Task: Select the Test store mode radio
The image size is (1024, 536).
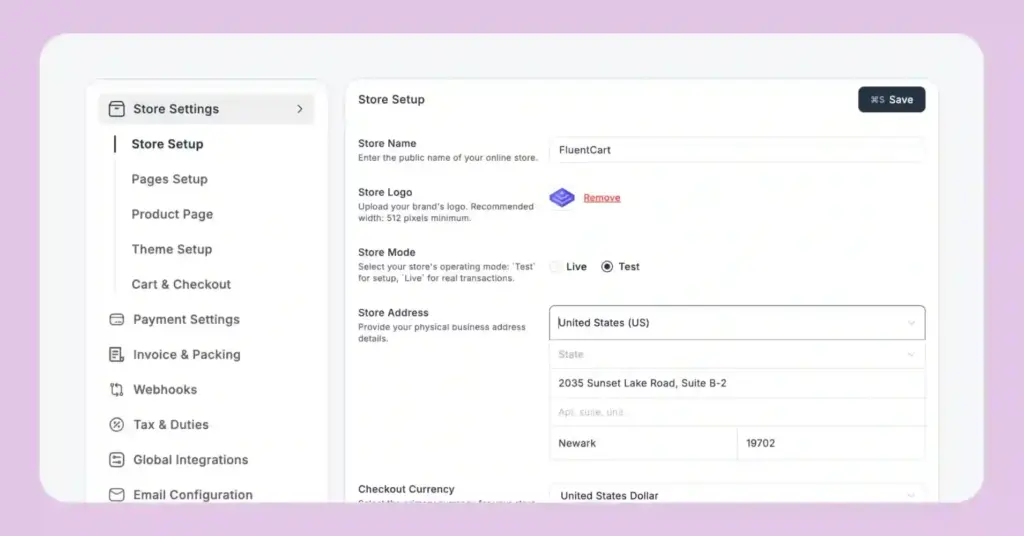Action: (x=607, y=267)
